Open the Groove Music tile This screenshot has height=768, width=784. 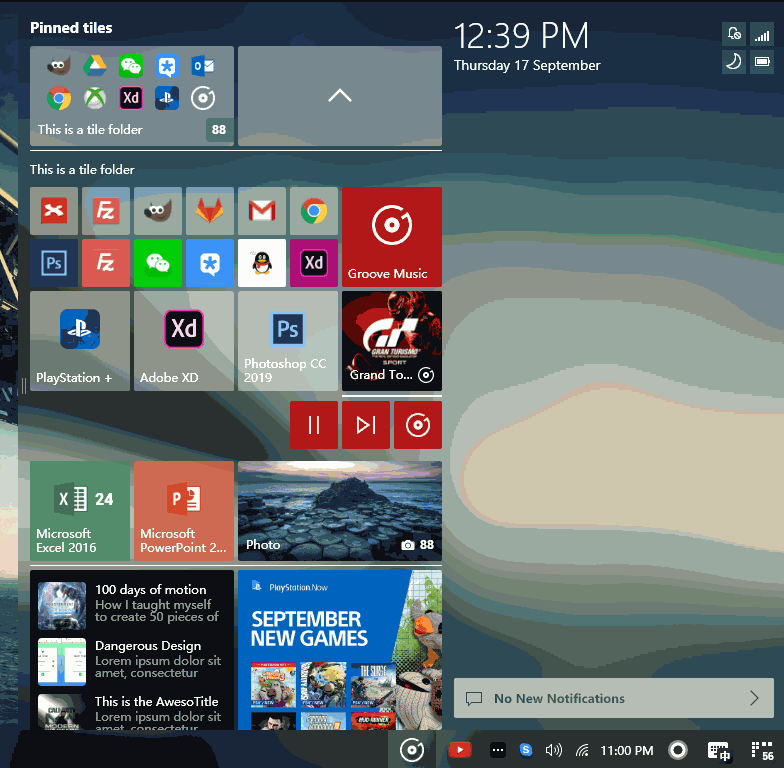point(392,237)
